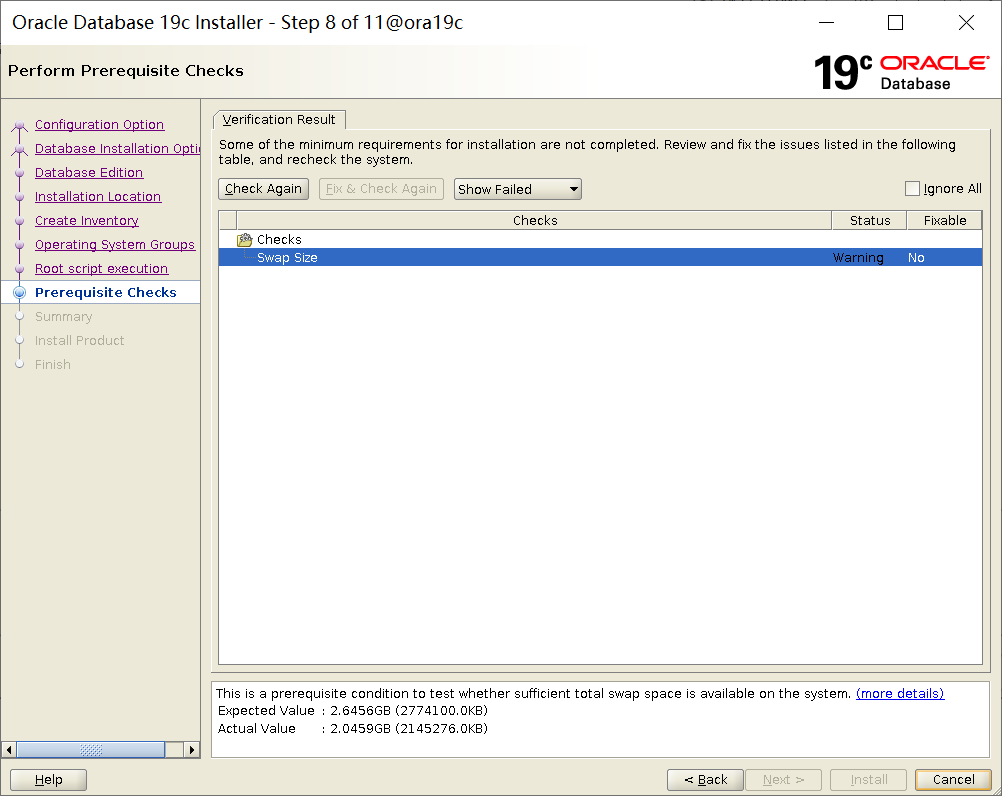Go to Root script execution step
Screen dimensions: 1002x796
pos(102,269)
